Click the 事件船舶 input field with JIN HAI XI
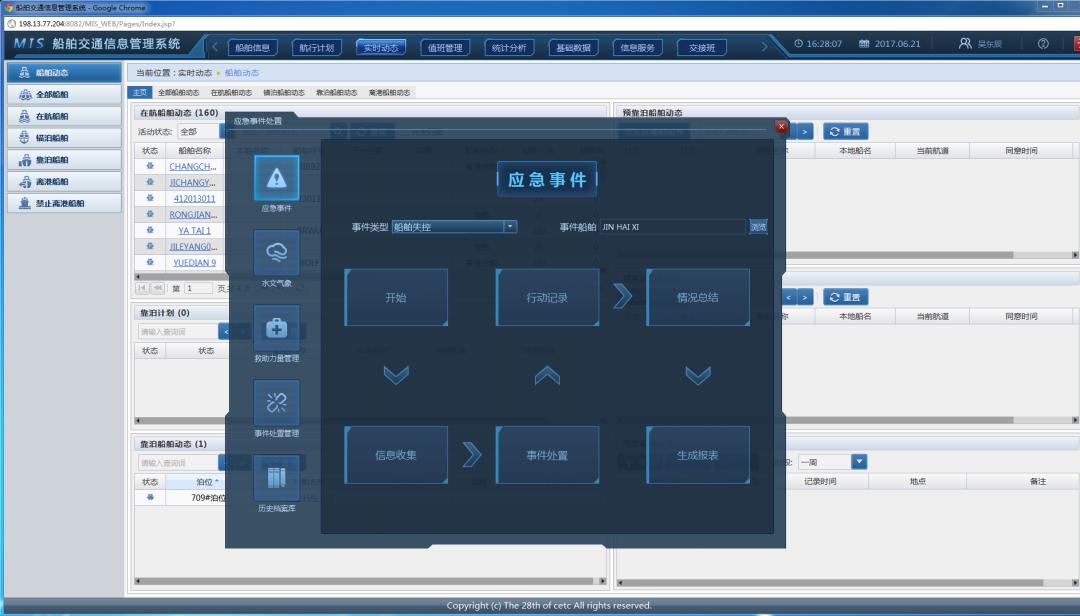This screenshot has width=1080, height=616. pos(672,227)
